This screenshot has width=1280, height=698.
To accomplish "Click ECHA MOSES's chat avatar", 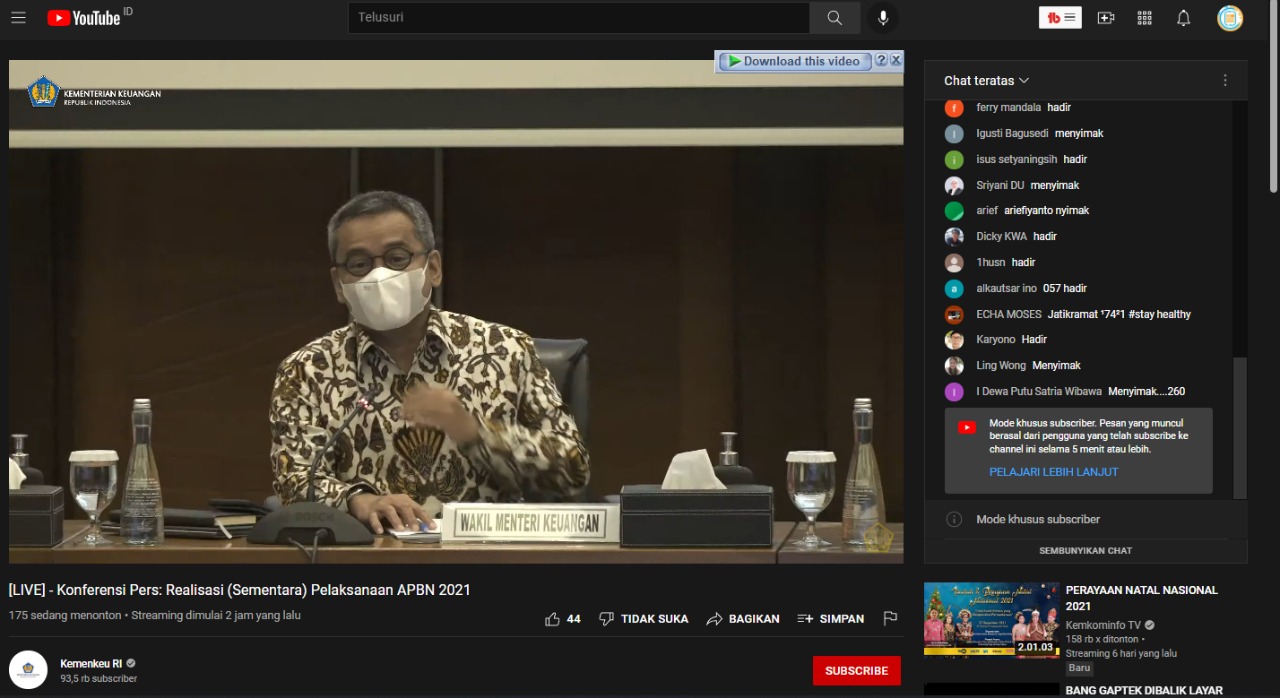I will (955, 314).
